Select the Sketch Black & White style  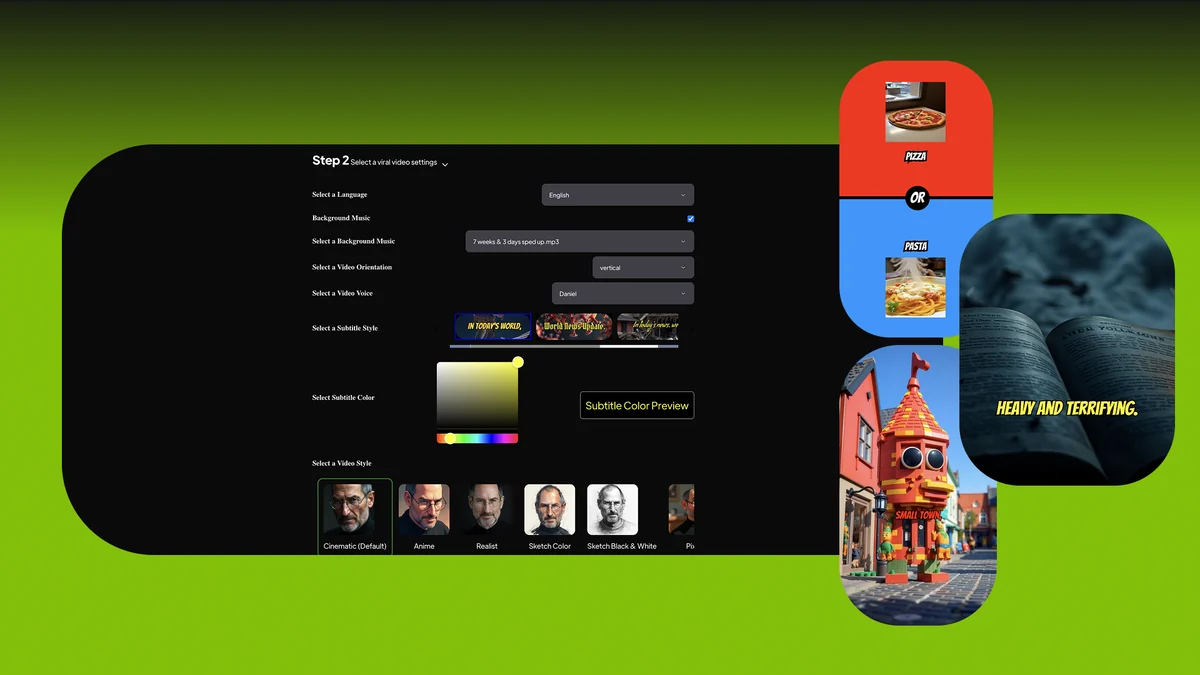612,516
